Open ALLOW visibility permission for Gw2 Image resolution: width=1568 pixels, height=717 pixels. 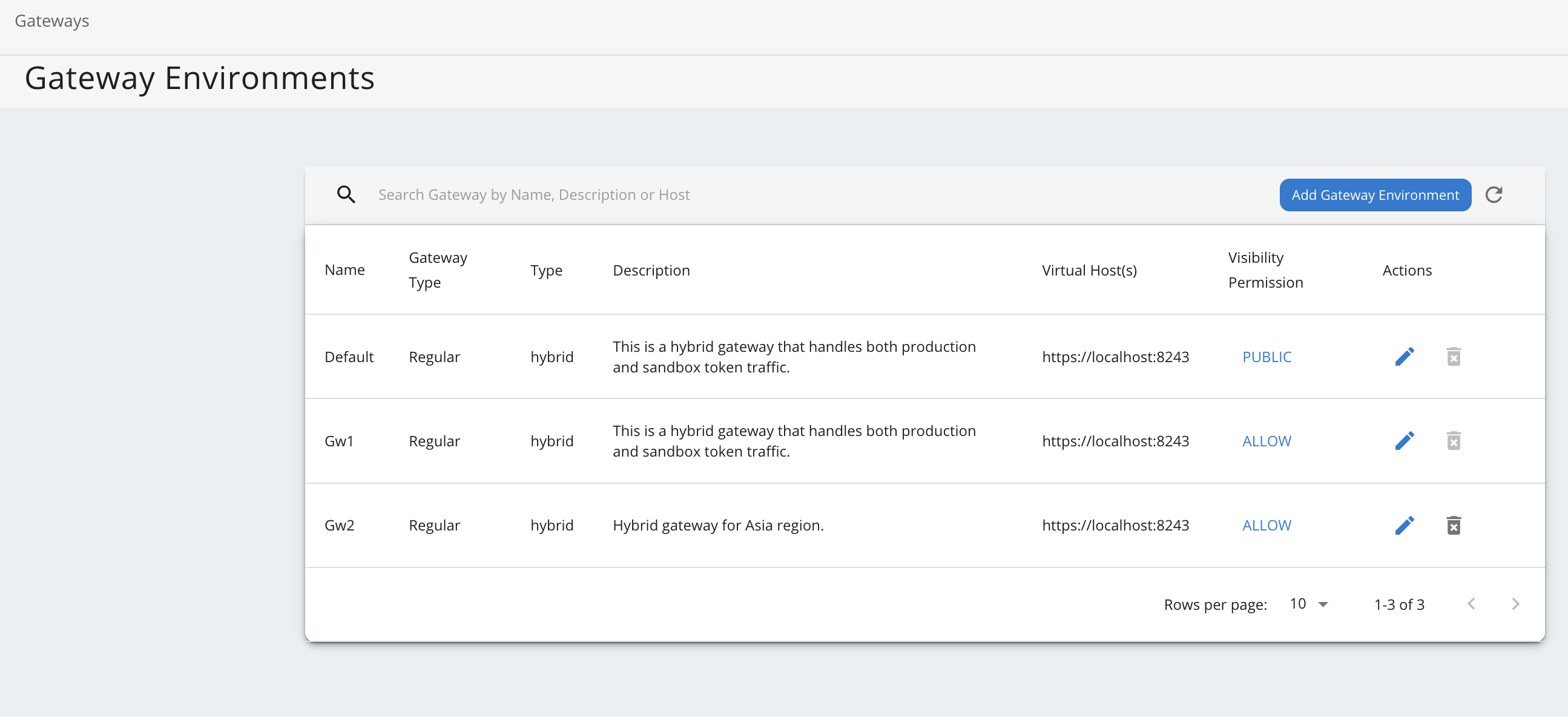point(1266,525)
